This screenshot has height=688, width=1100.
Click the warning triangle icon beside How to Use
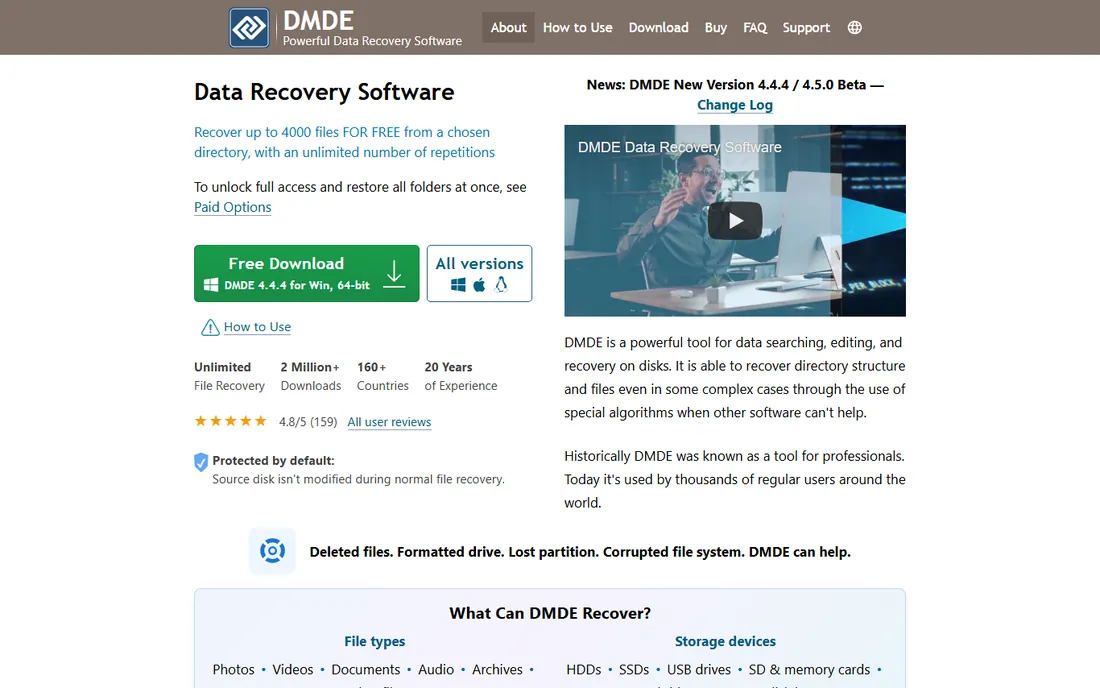(x=210, y=328)
